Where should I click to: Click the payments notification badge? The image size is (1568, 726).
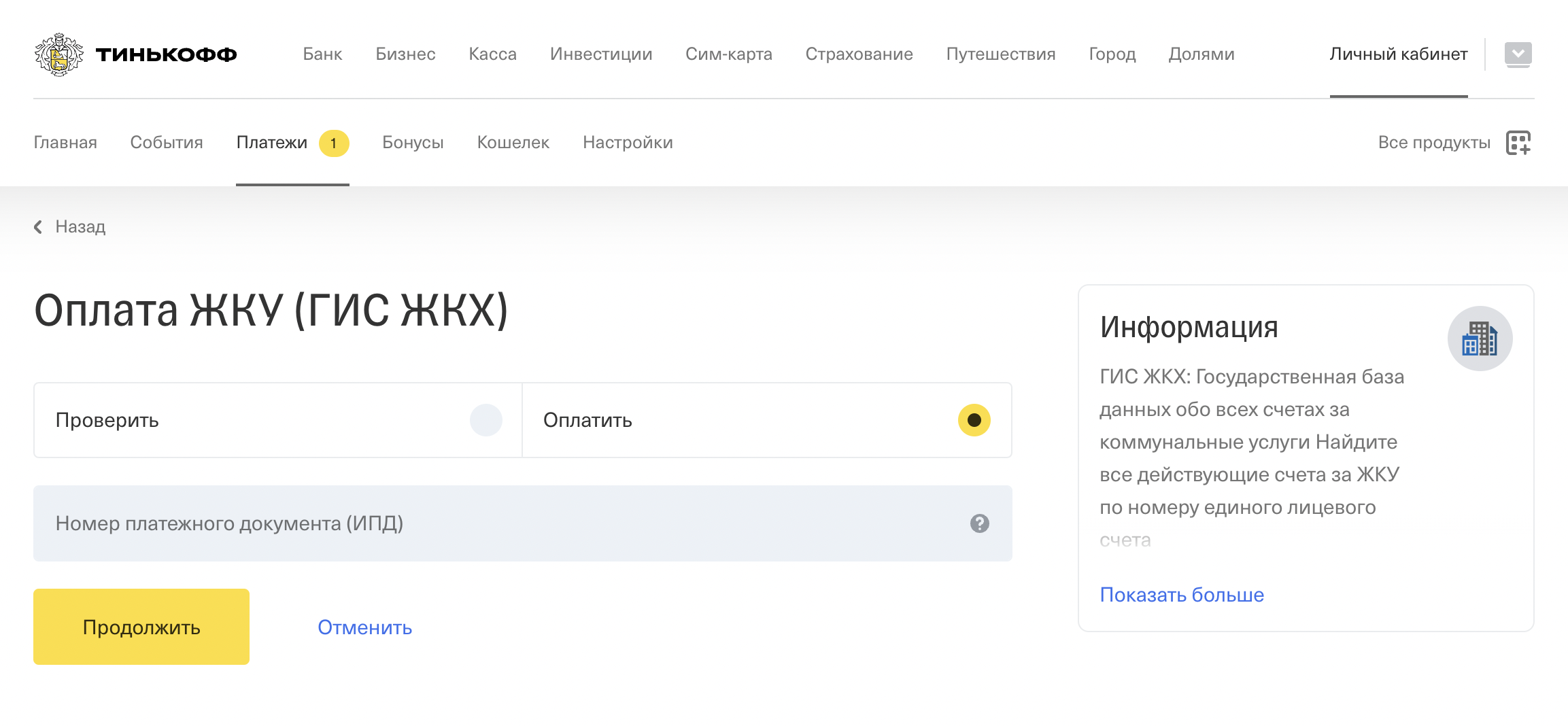click(334, 143)
